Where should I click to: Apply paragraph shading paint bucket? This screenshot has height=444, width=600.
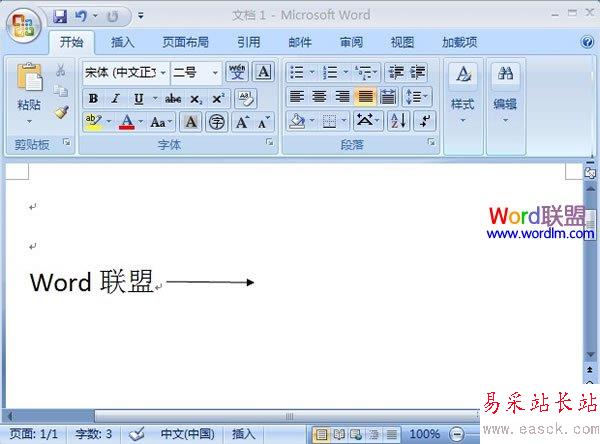(x=297, y=121)
